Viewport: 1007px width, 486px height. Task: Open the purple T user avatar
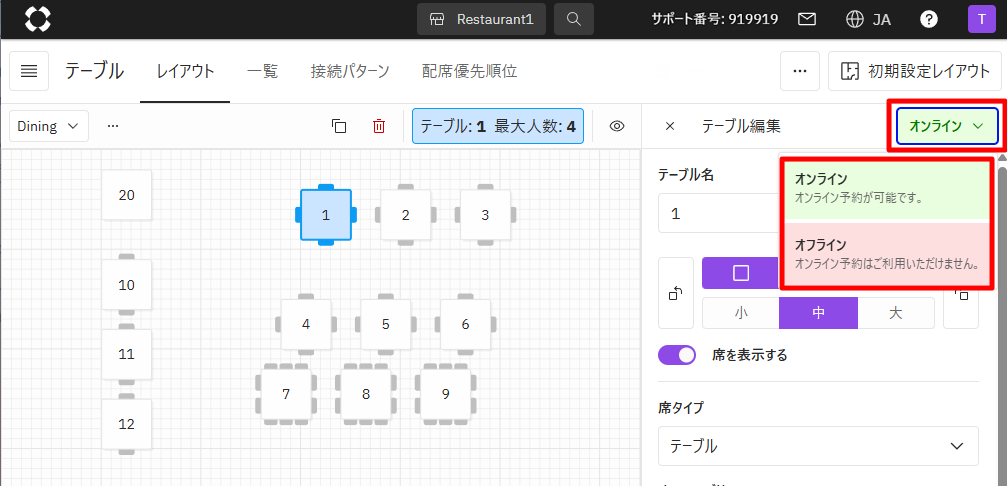pos(981,19)
